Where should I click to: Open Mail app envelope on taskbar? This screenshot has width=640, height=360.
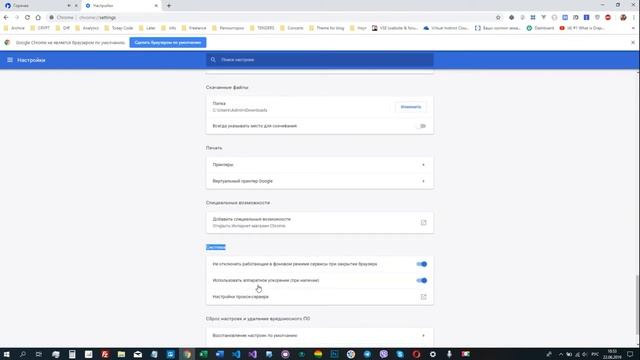(138, 354)
